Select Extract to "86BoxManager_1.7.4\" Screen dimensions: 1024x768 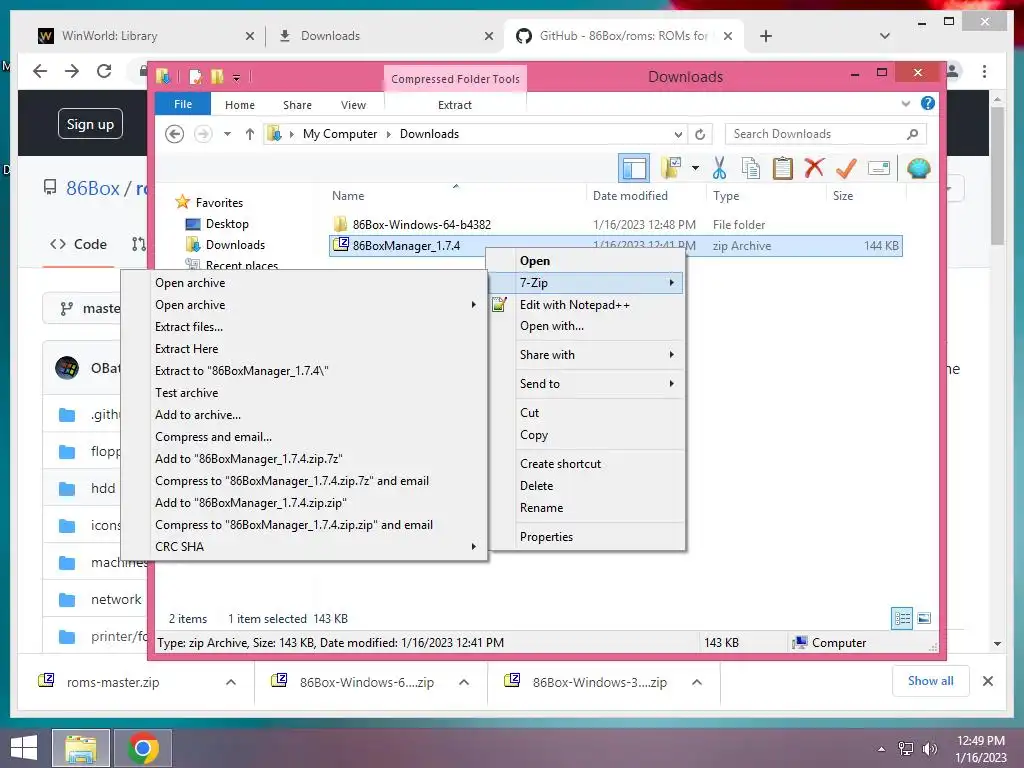304,370
